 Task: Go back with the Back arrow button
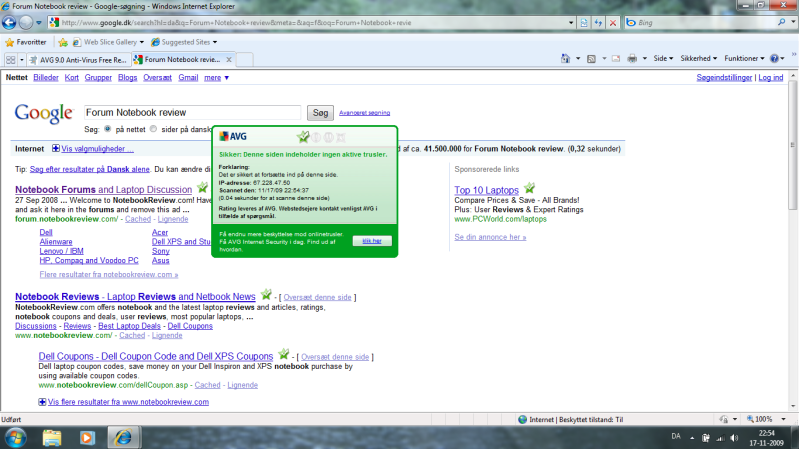[x=9, y=22]
